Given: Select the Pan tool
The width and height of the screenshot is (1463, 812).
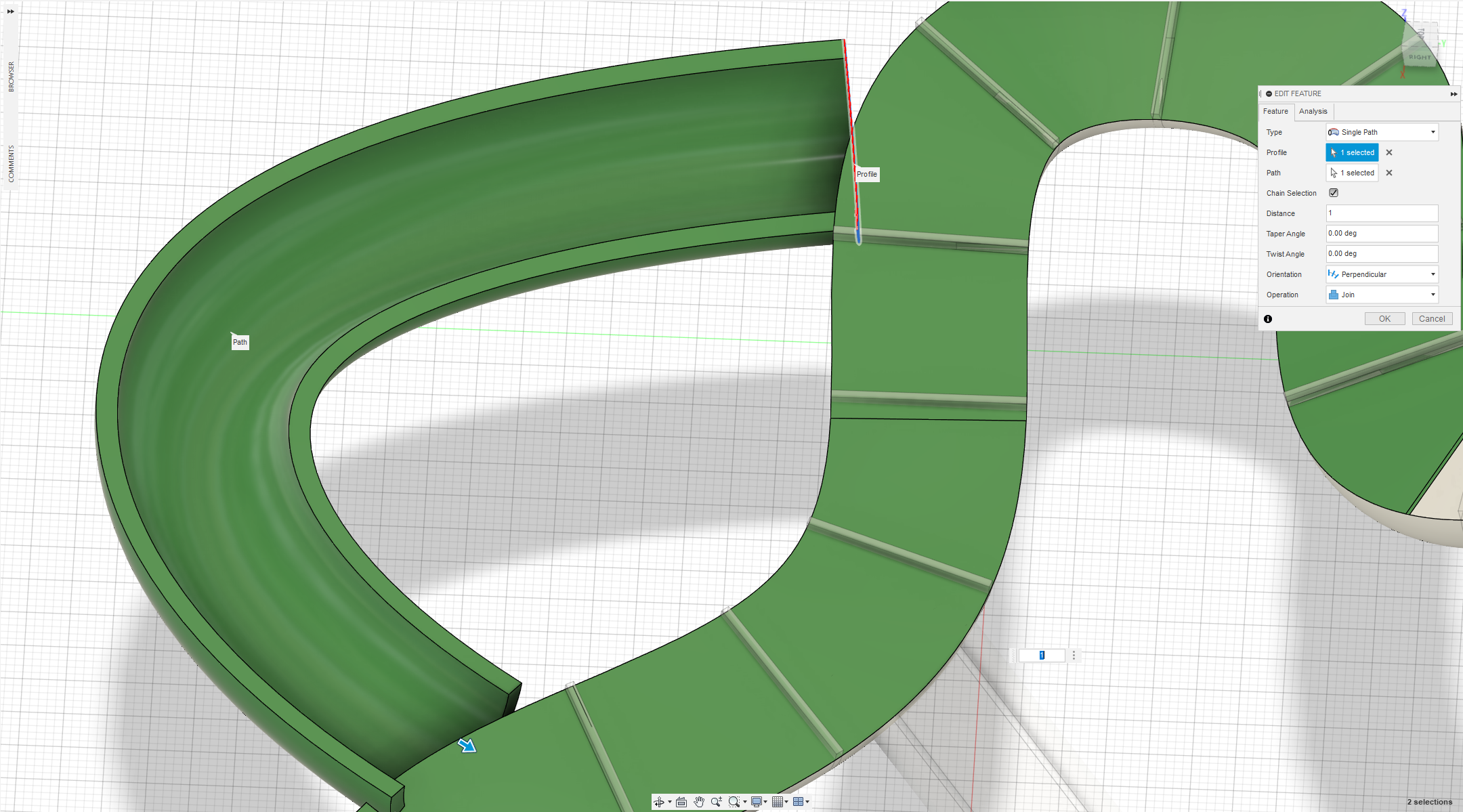Looking at the screenshot, I should tap(699, 801).
